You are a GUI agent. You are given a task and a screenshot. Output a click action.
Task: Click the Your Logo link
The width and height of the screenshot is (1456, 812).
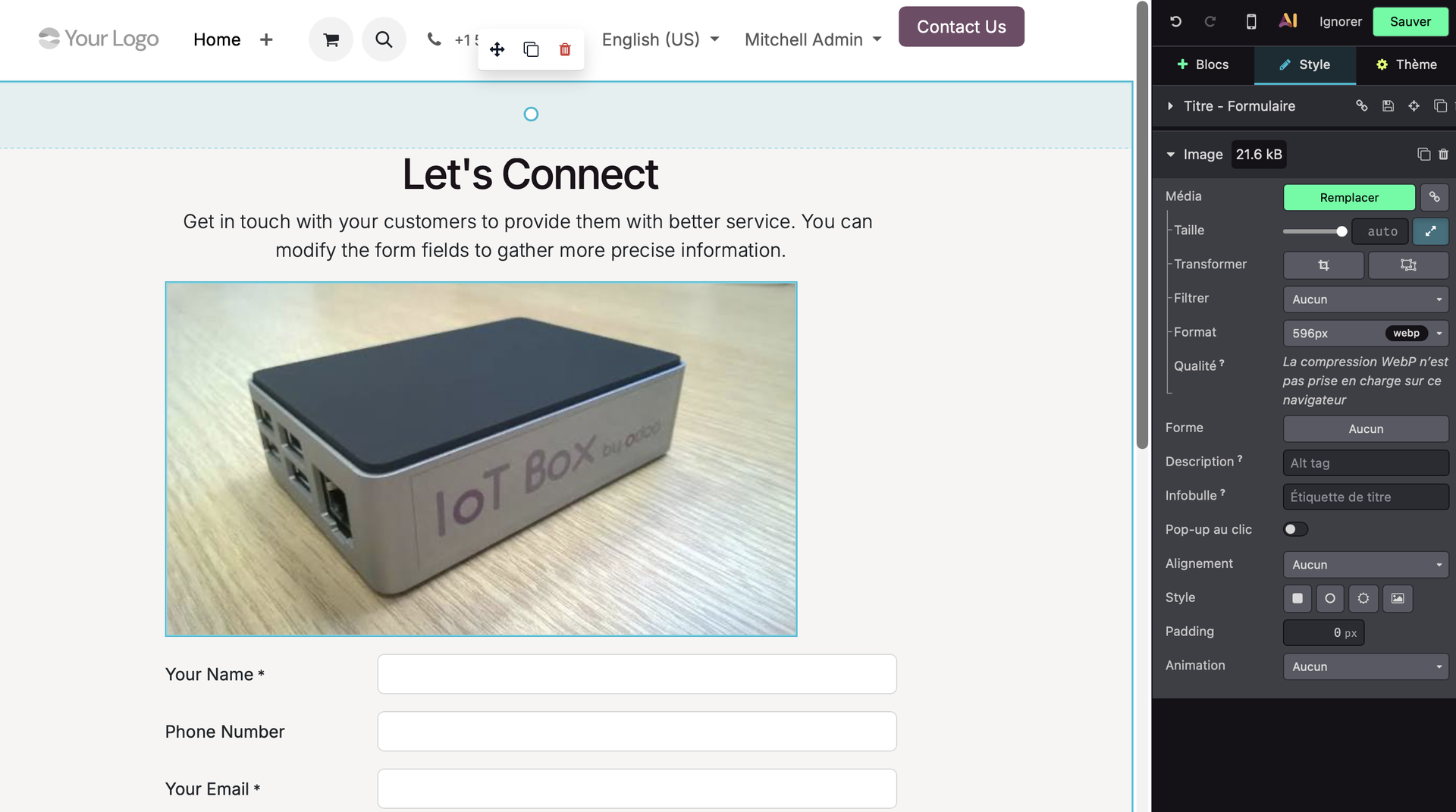pyautogui.click(x=99, y=39)
